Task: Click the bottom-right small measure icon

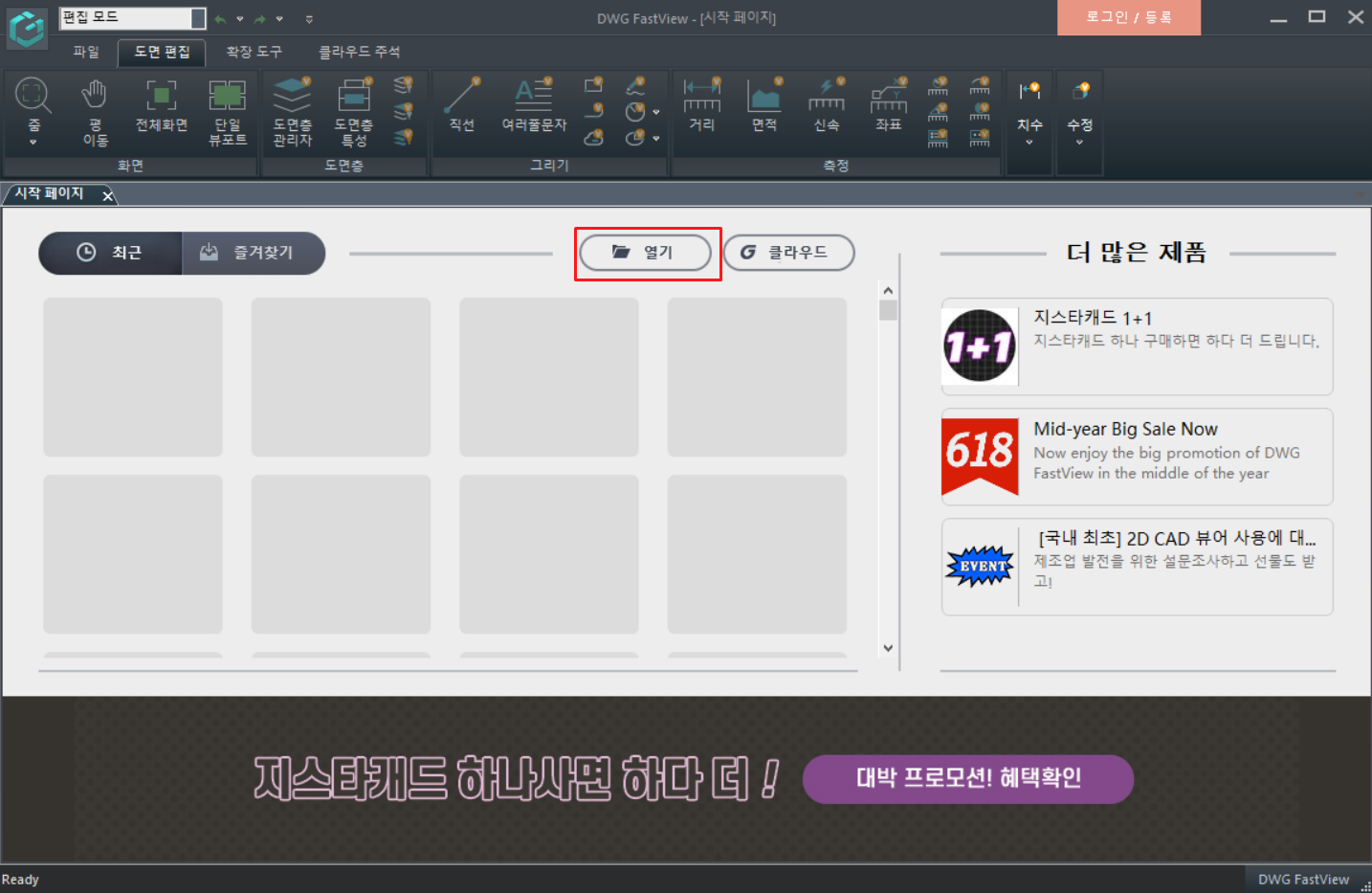Action: tap(980, 138)
